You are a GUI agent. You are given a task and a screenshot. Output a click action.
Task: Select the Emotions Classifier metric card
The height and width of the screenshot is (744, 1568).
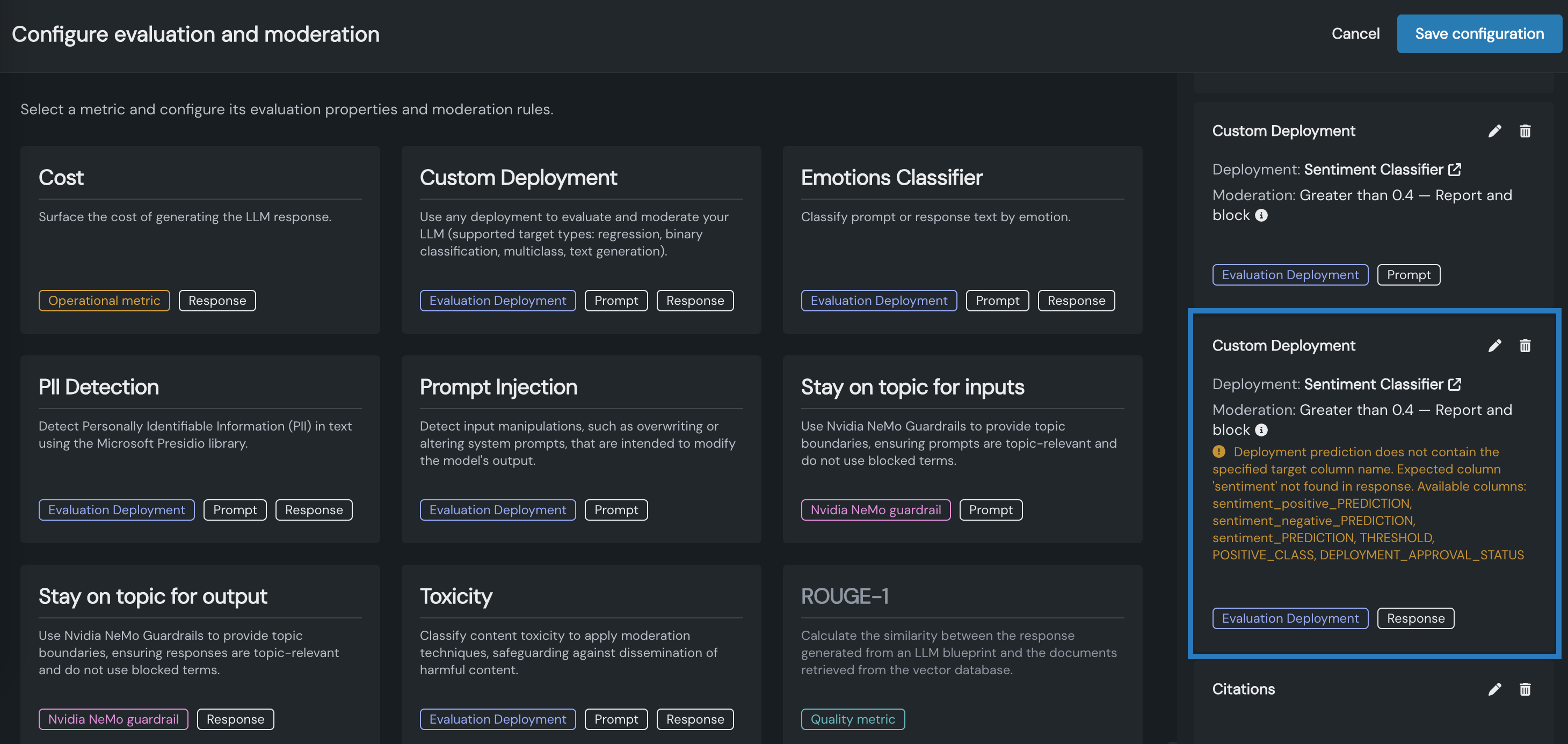click(x=962, y=240)
